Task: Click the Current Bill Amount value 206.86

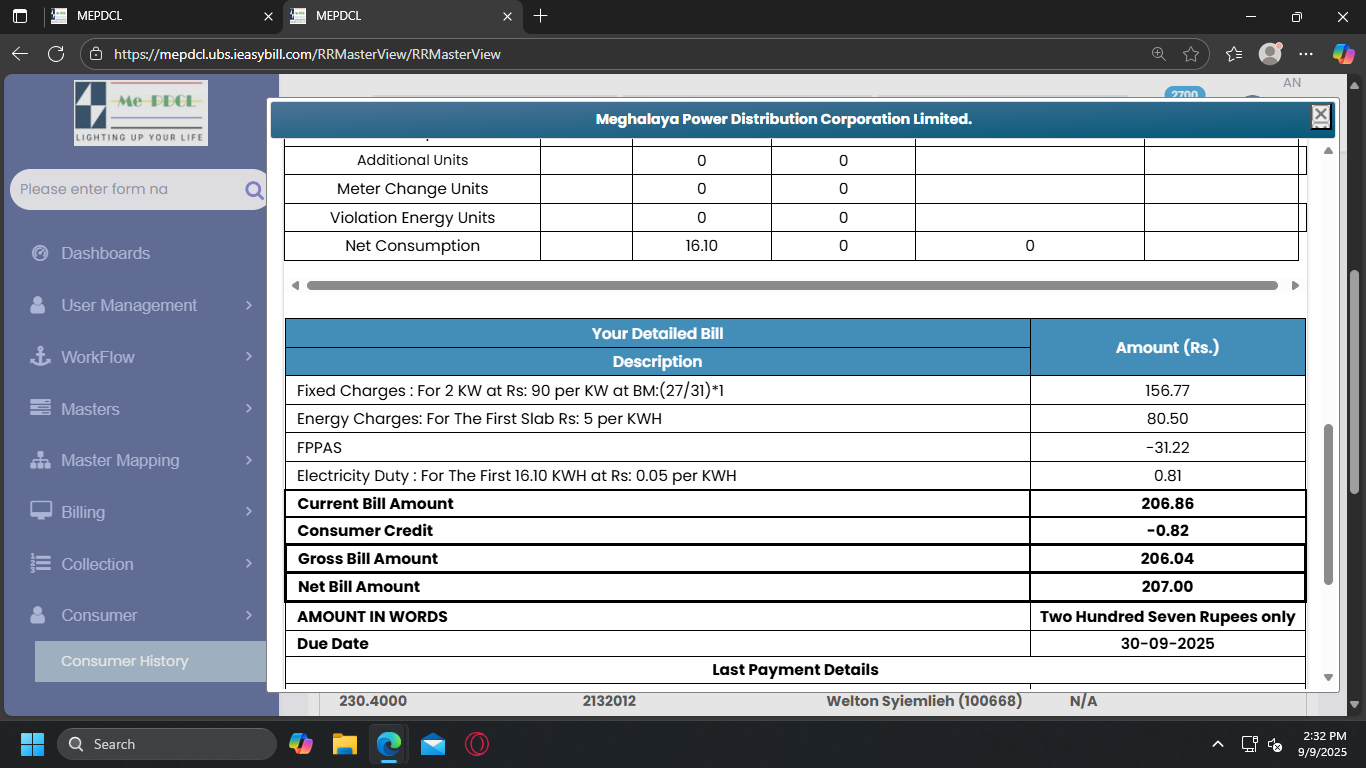Action: 1167,504
